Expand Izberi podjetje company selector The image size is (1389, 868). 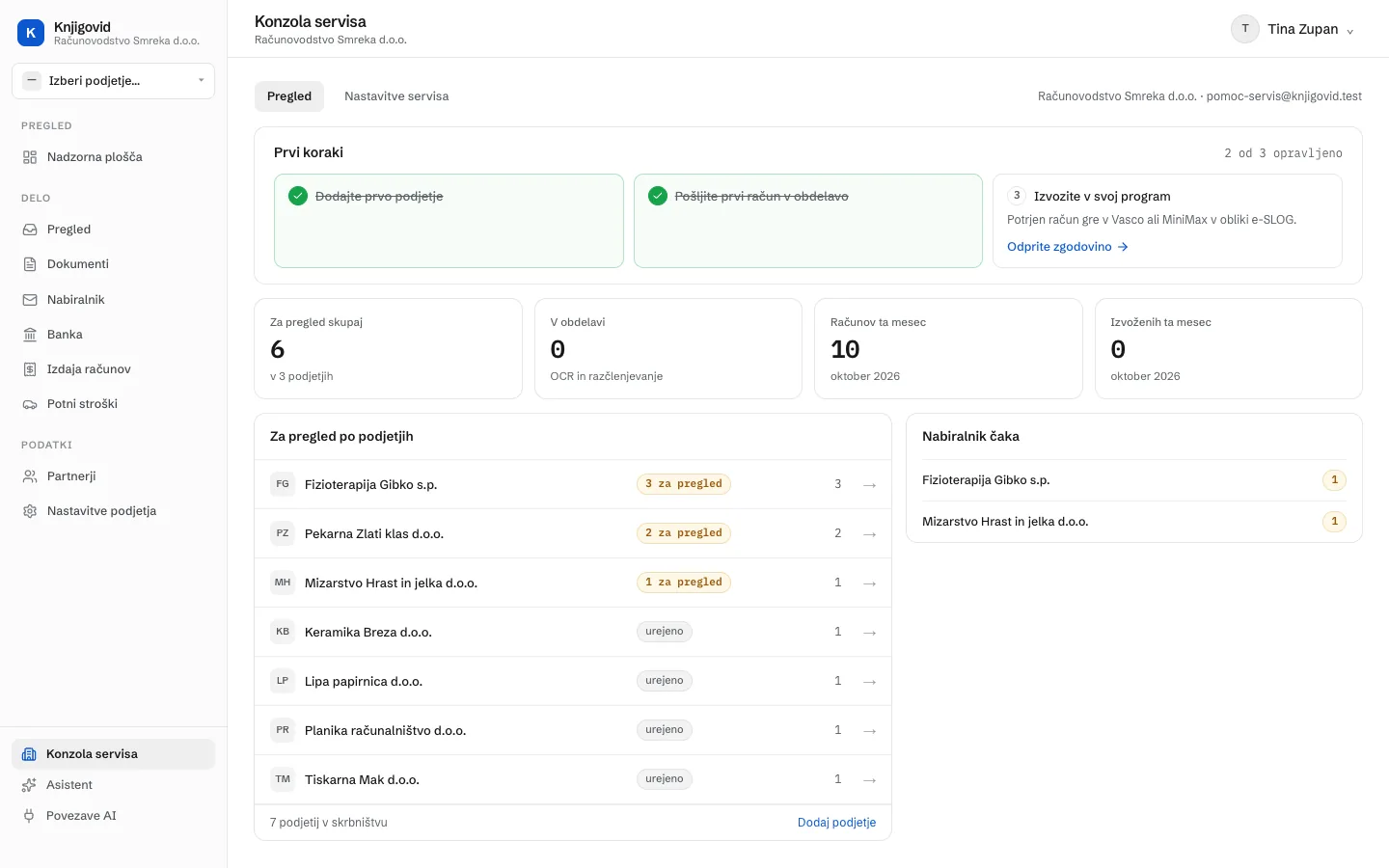[x=113, y=81]
